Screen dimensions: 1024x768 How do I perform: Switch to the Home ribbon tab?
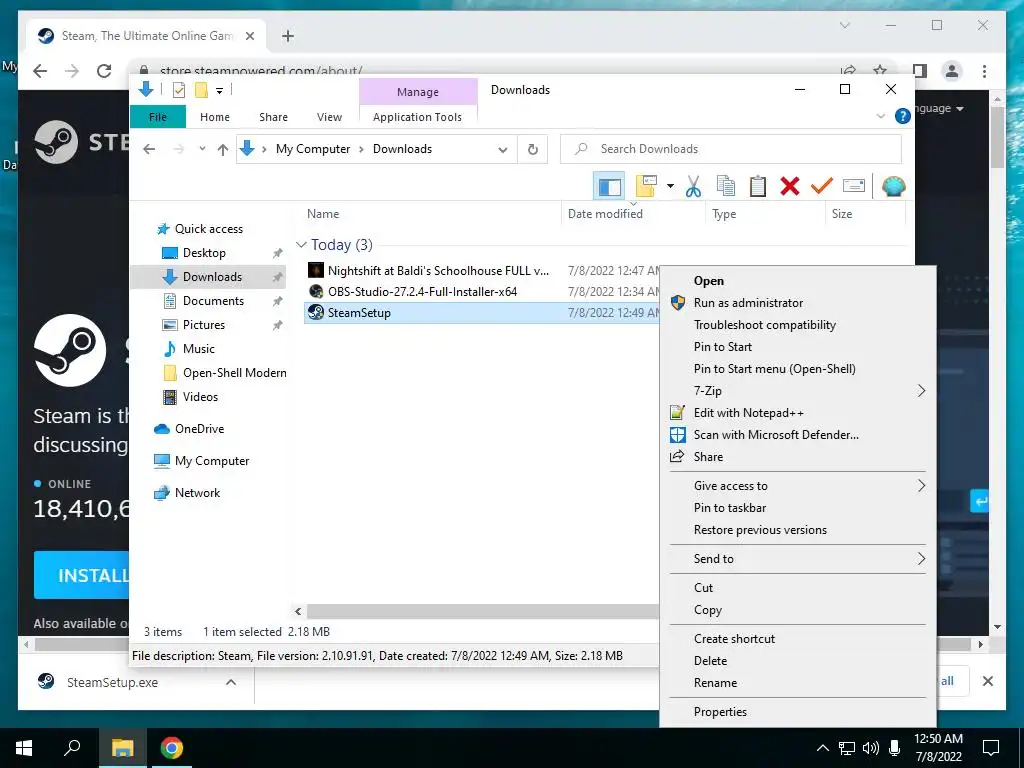click(x=215, y=117)
